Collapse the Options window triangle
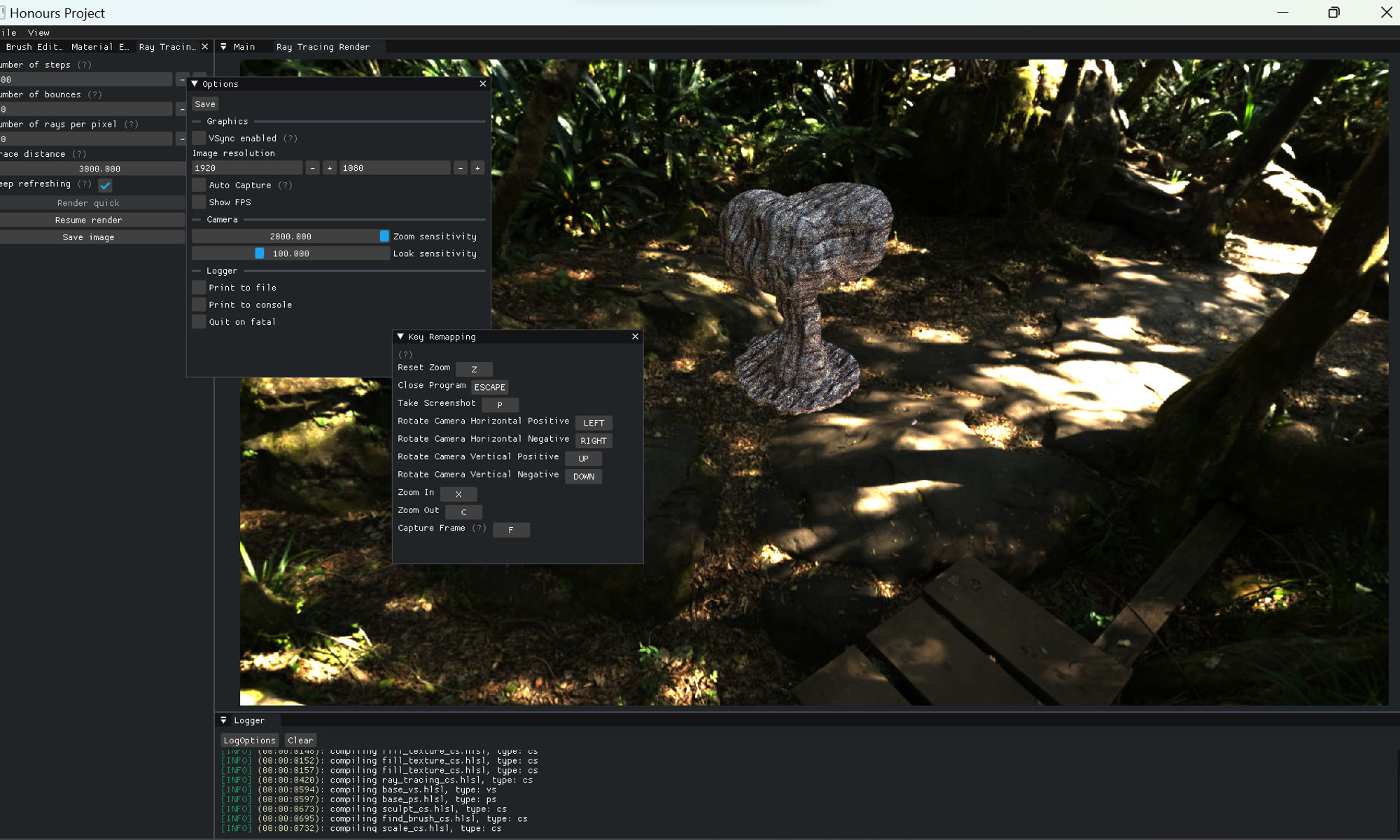 [x=195, y=84]
